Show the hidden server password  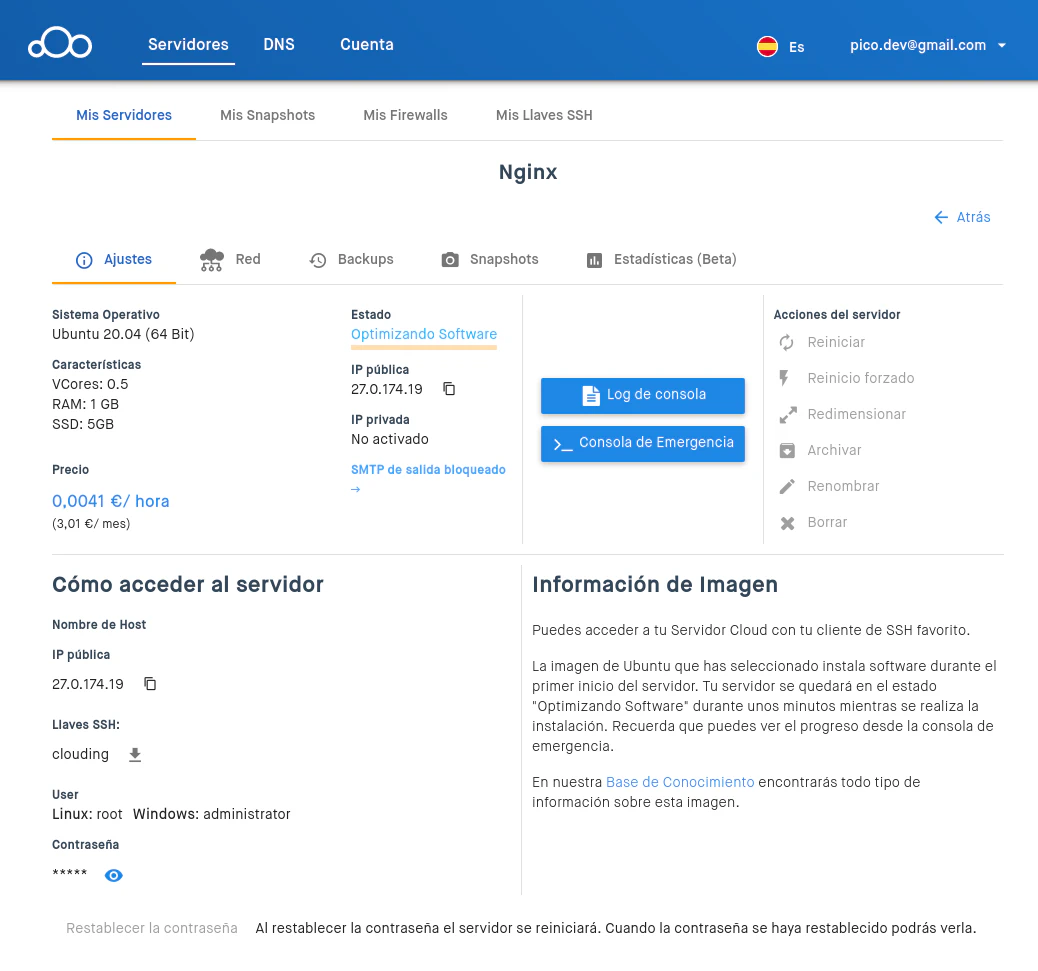(x=114, y=876)
